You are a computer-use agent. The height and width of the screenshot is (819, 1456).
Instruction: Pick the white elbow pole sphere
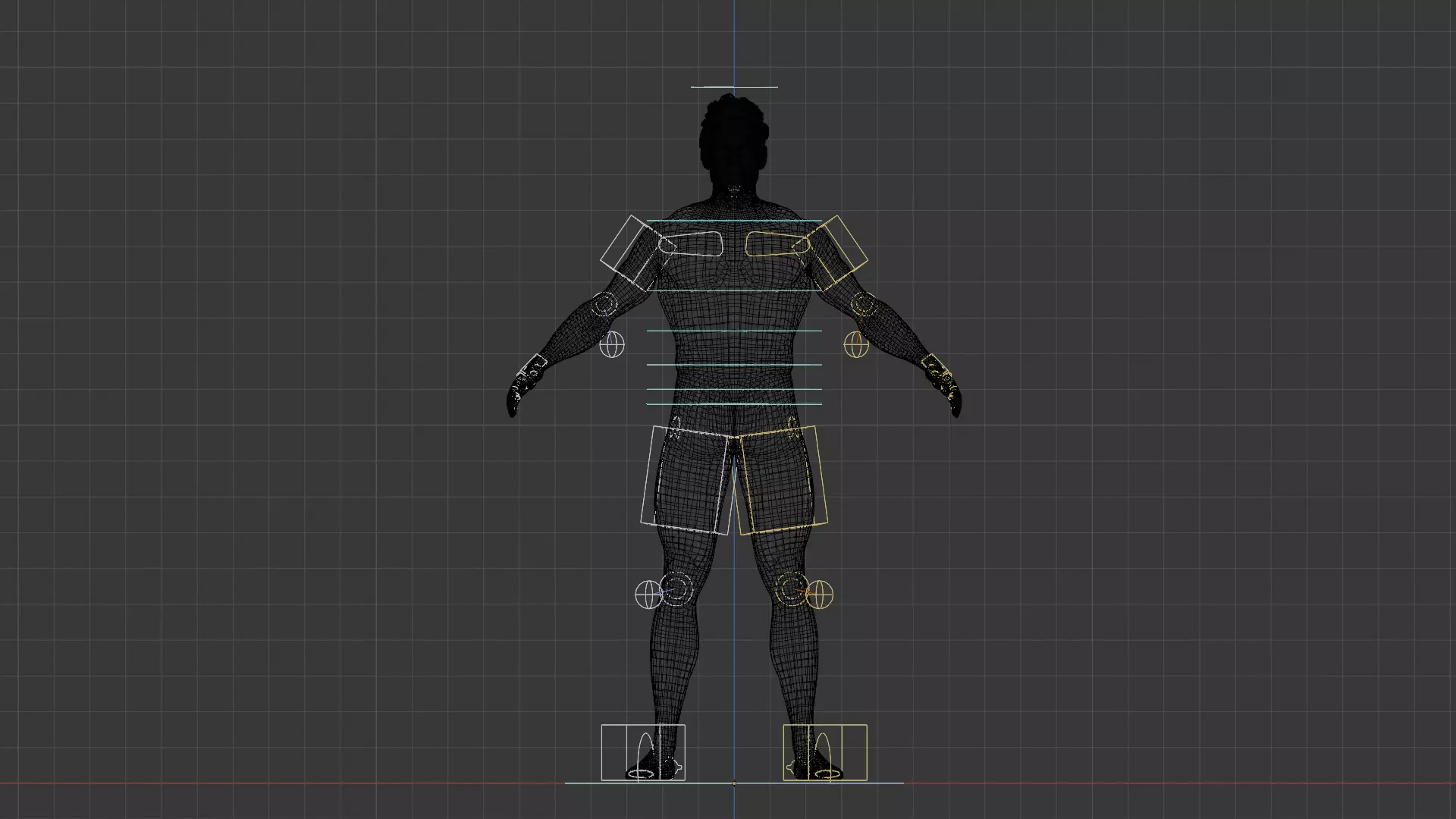tap(612, 344)
